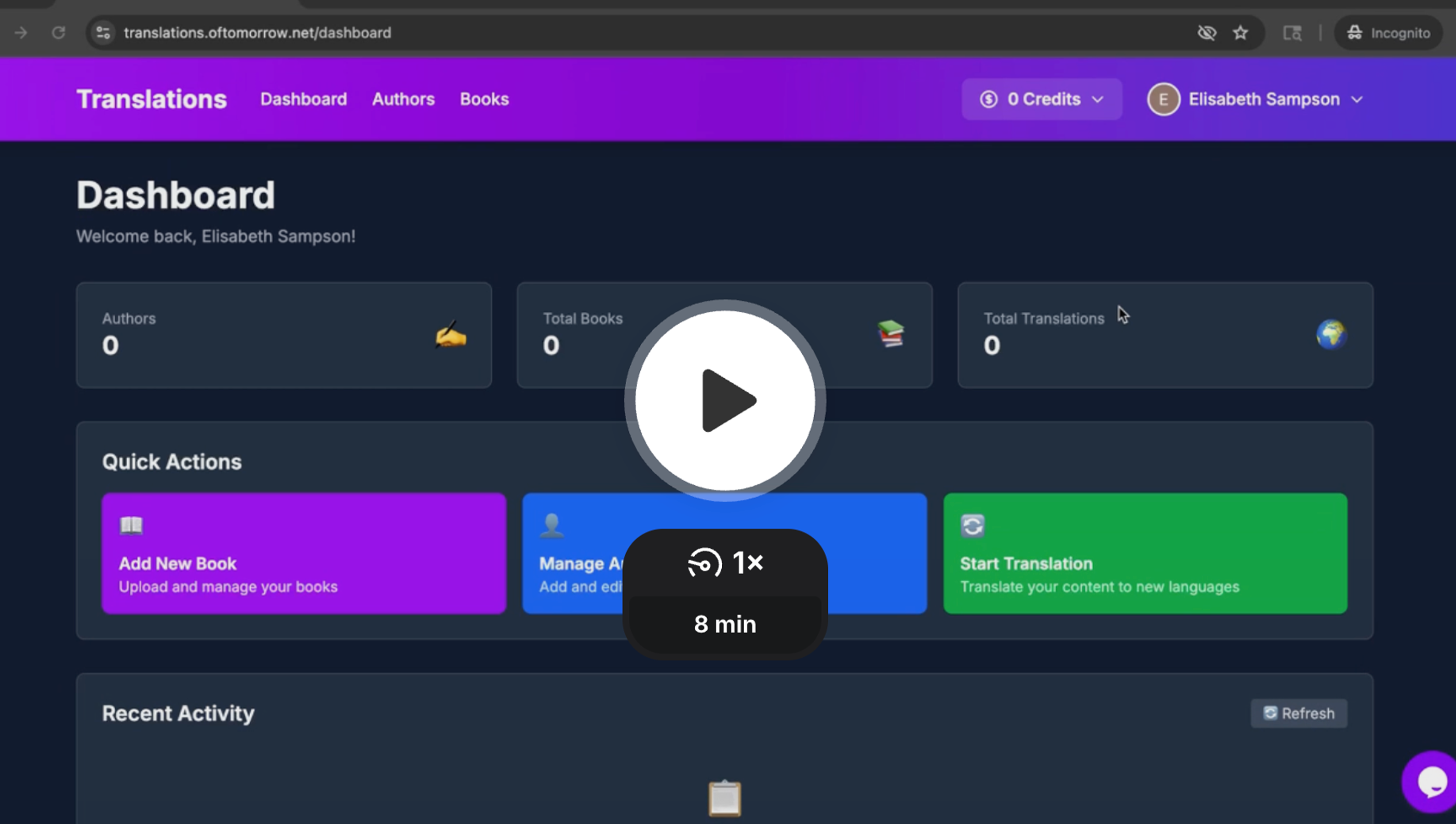This screenshot has width=1456, height=824.
Task: Expand the 0 Credits dropdown
Action: (x=1042, y=99)
